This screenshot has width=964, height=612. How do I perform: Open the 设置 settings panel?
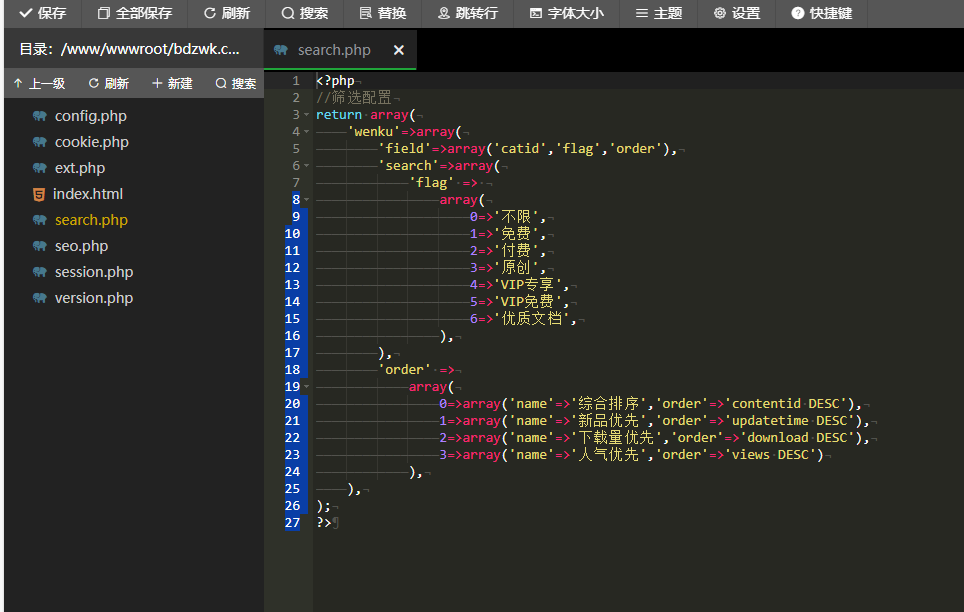click(x=736, y=14)
